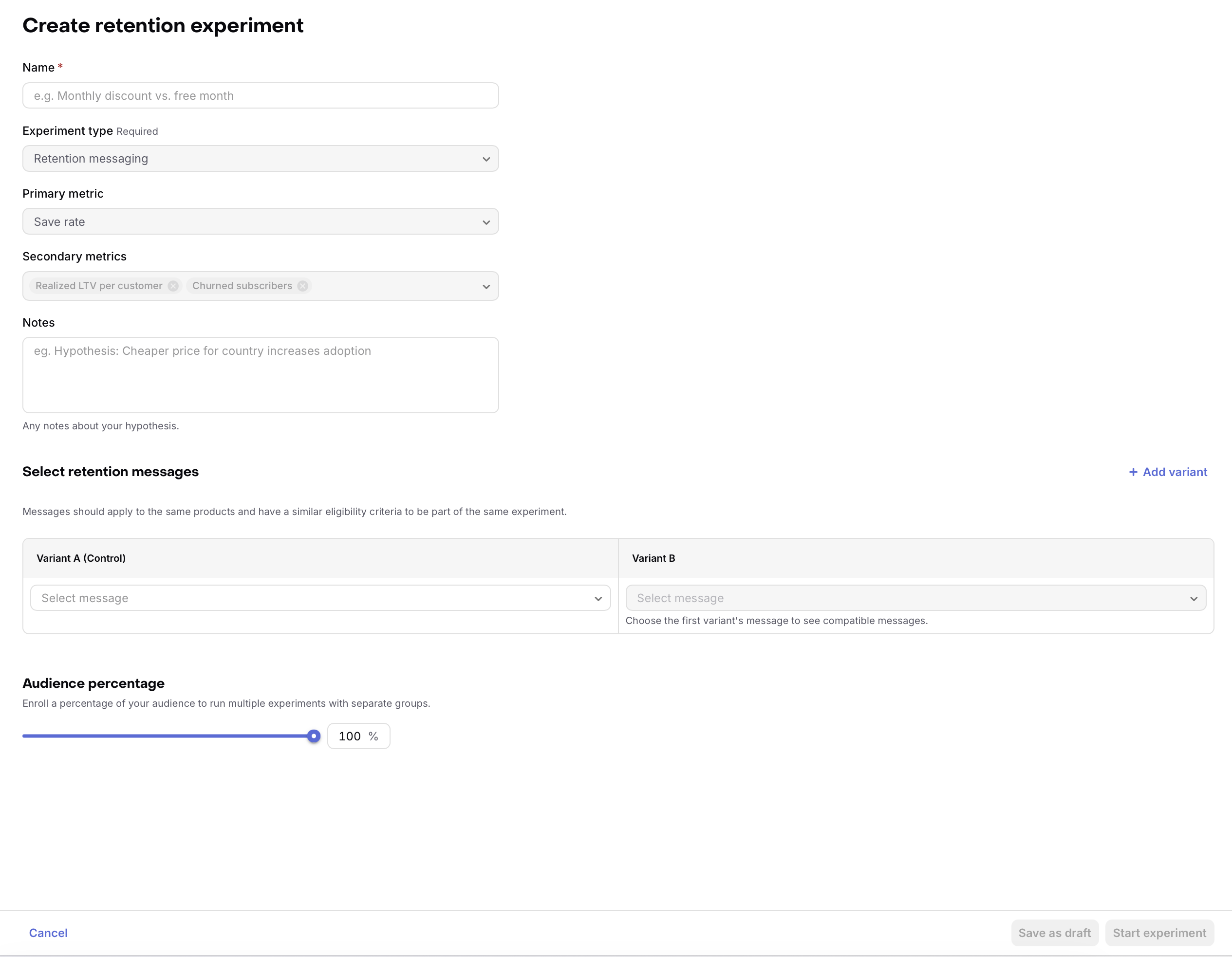Click the Churned subscribers chip text
Image resolution: width=1232 pixels, height=957 pixels.
[x=242, y=286]
